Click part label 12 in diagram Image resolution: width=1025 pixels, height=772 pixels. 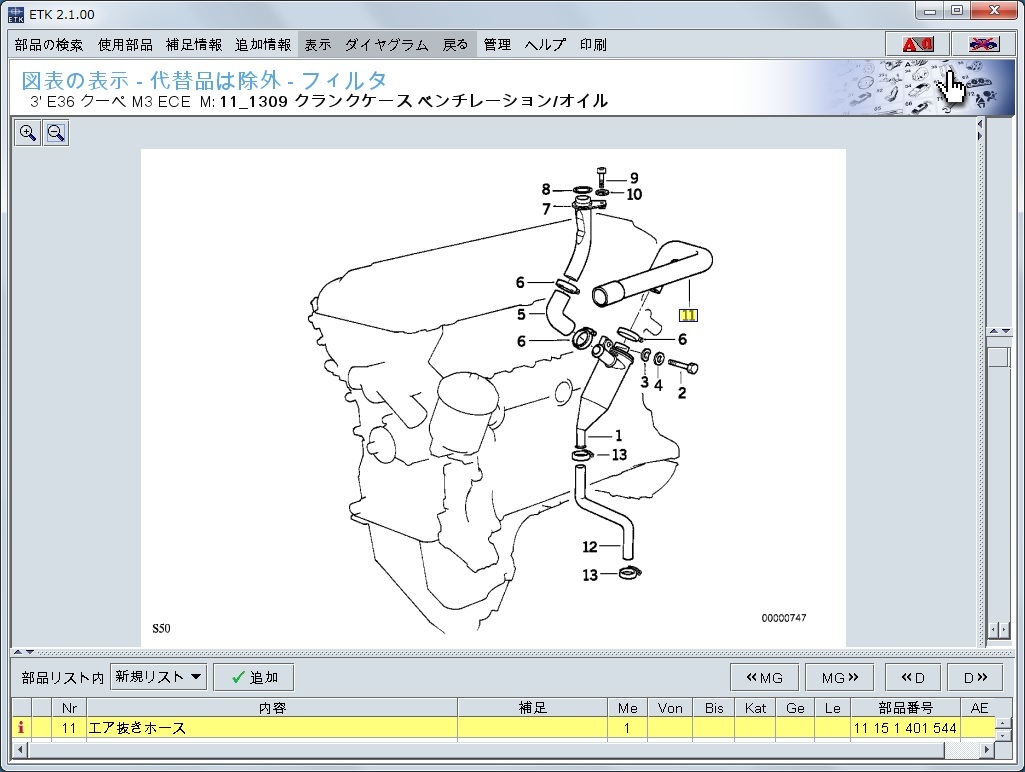(590, 546)
